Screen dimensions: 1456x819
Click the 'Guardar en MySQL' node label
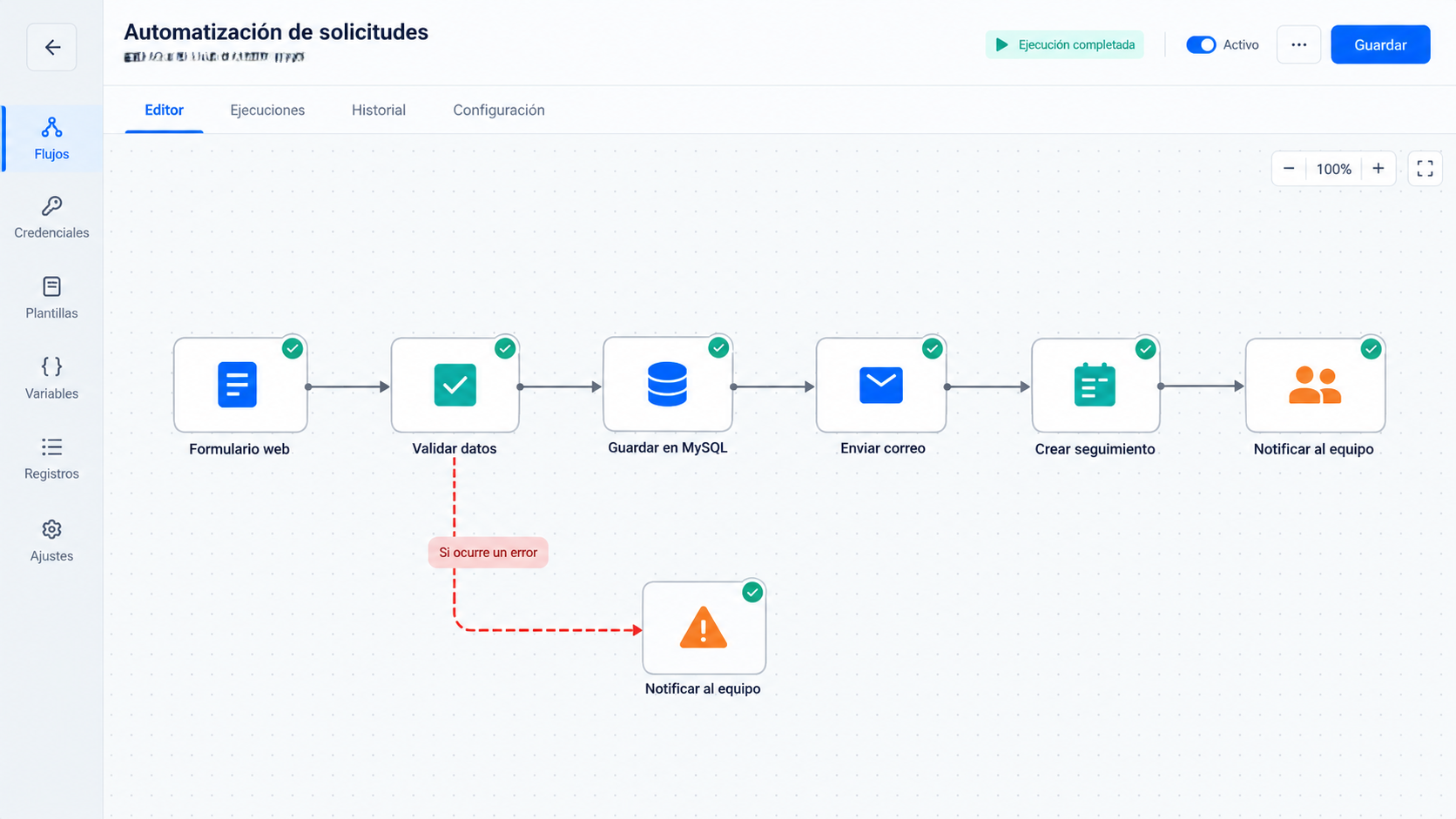668,447
